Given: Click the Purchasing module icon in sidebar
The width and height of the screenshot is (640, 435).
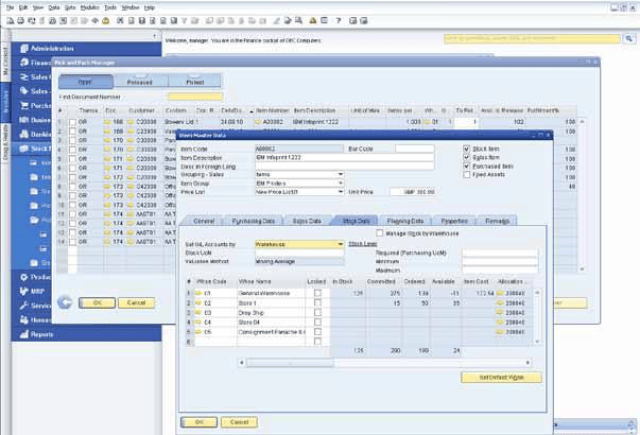Looking at the screenshot, I should point(23,103).
